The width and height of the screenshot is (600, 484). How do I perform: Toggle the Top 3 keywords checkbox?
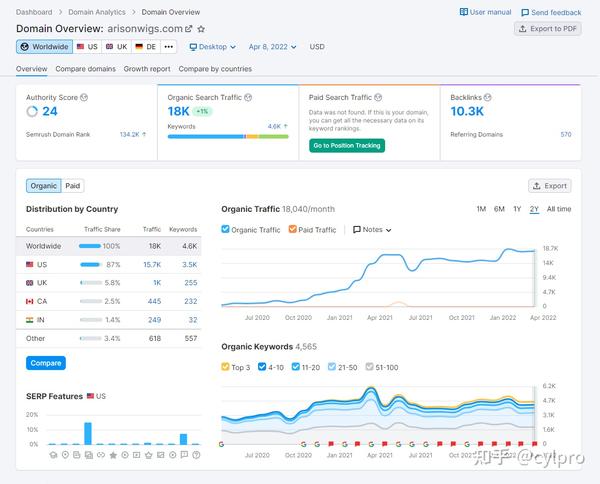click(225, 367)
